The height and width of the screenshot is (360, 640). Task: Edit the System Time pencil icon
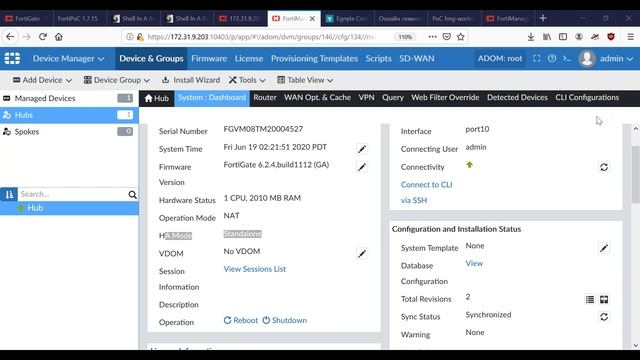point(362,149)
